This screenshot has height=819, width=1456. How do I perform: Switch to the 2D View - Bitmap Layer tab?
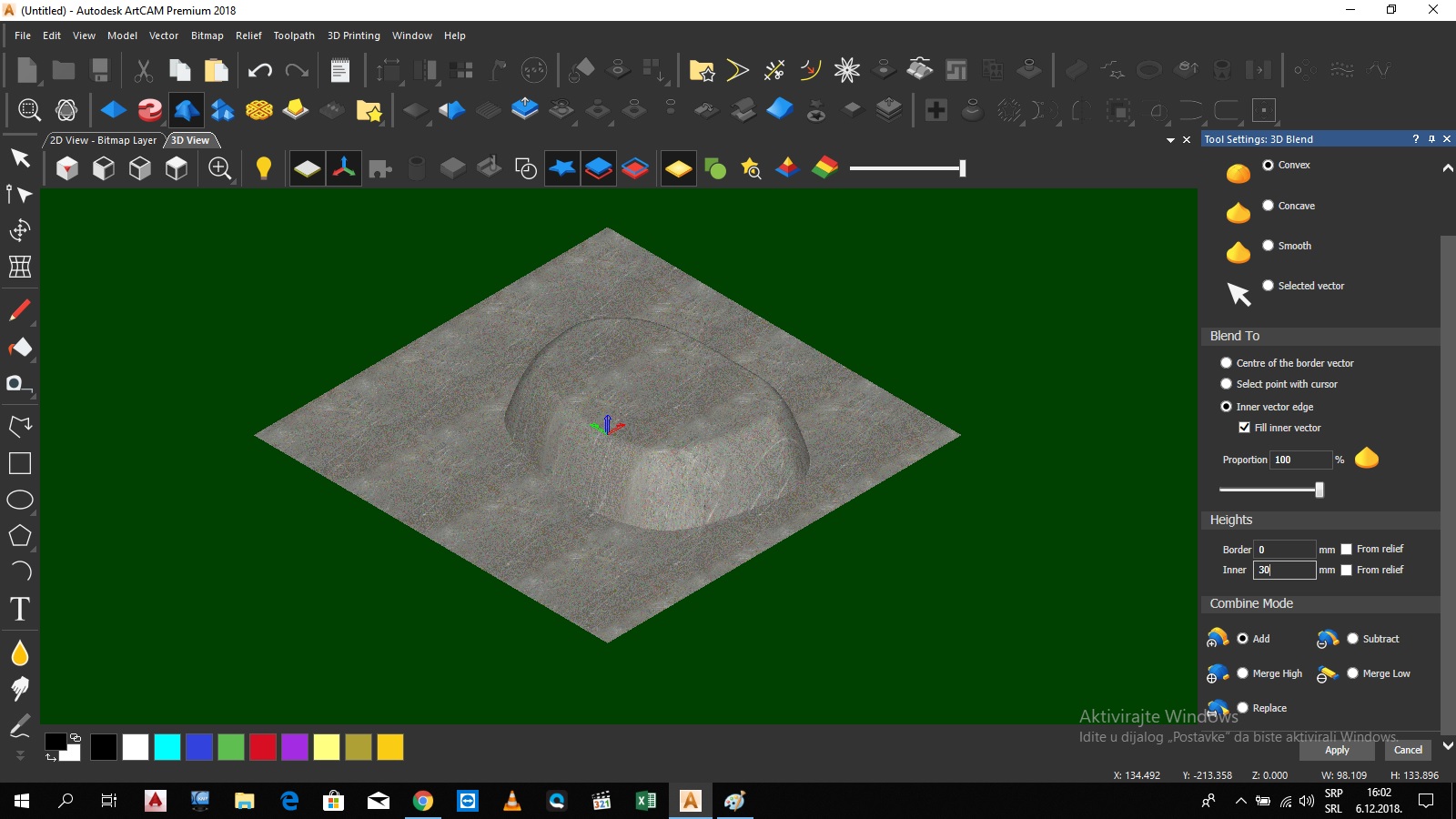click(x=102, y=140)
